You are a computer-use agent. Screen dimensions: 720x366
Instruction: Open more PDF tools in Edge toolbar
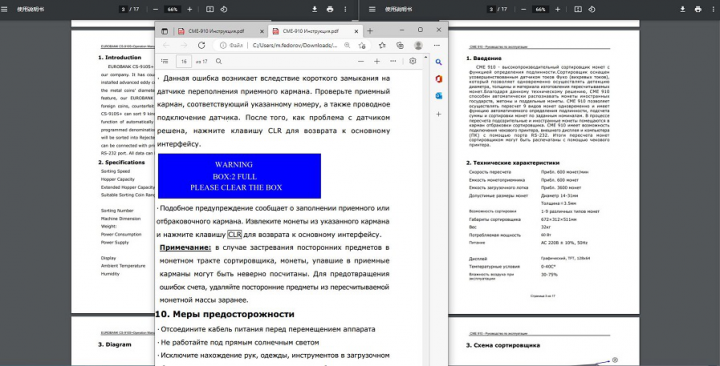tap(393, 61)
